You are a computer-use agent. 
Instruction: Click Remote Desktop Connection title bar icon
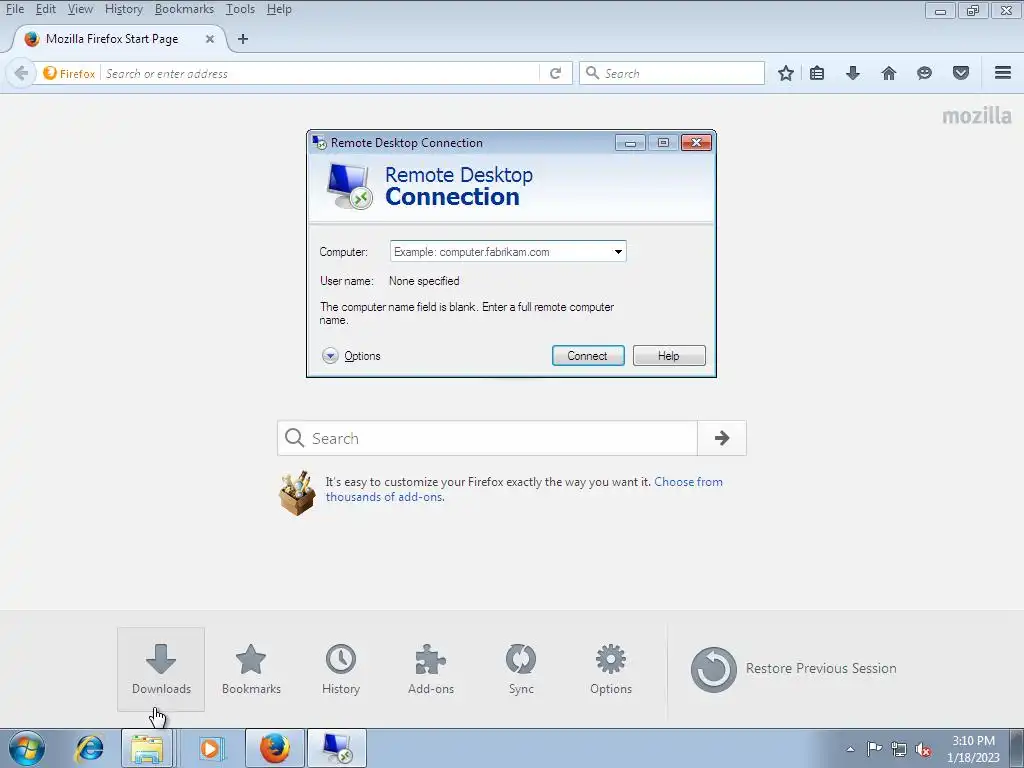click(x=319, y=142)
